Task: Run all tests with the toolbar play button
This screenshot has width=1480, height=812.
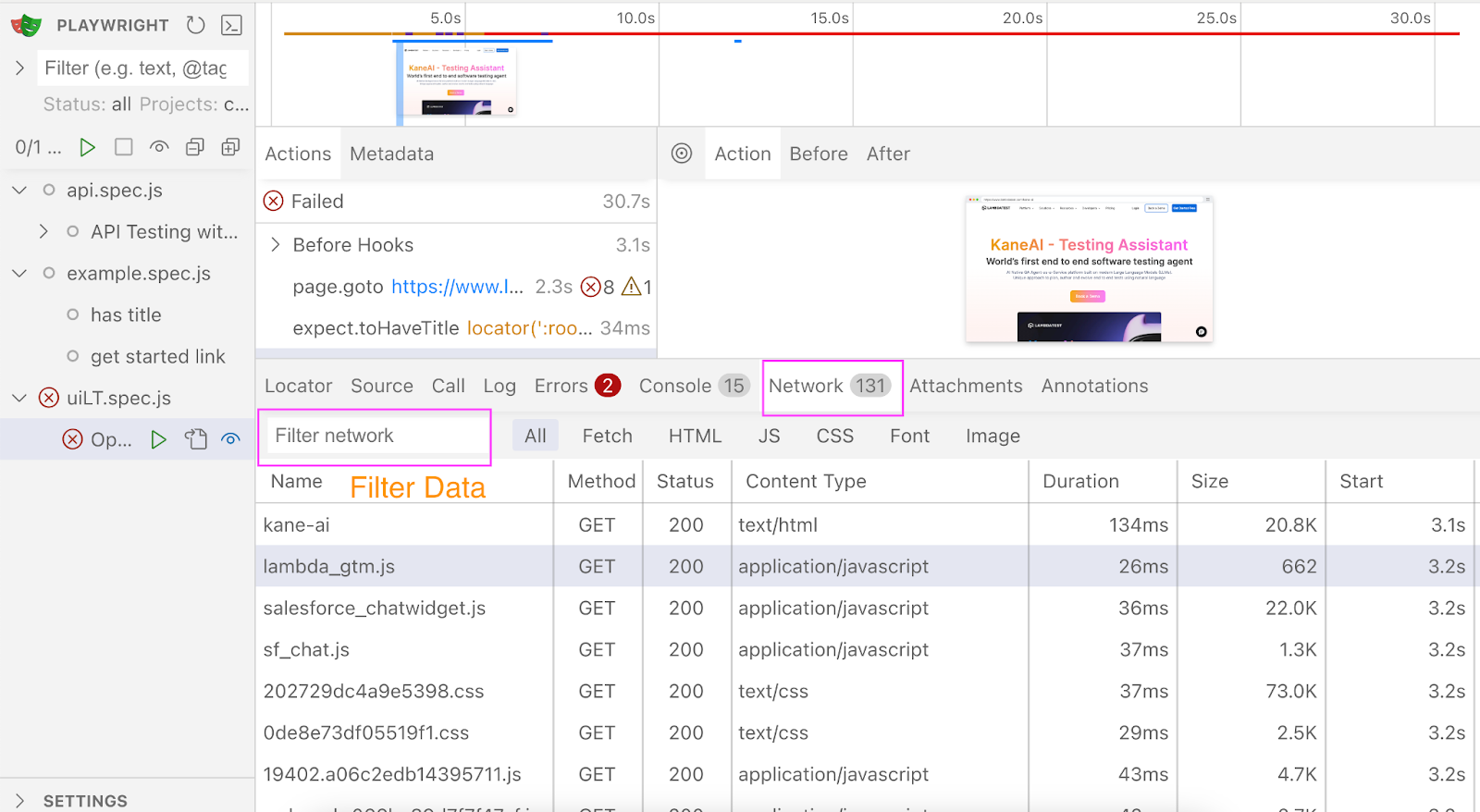Action: click(87, 147)
